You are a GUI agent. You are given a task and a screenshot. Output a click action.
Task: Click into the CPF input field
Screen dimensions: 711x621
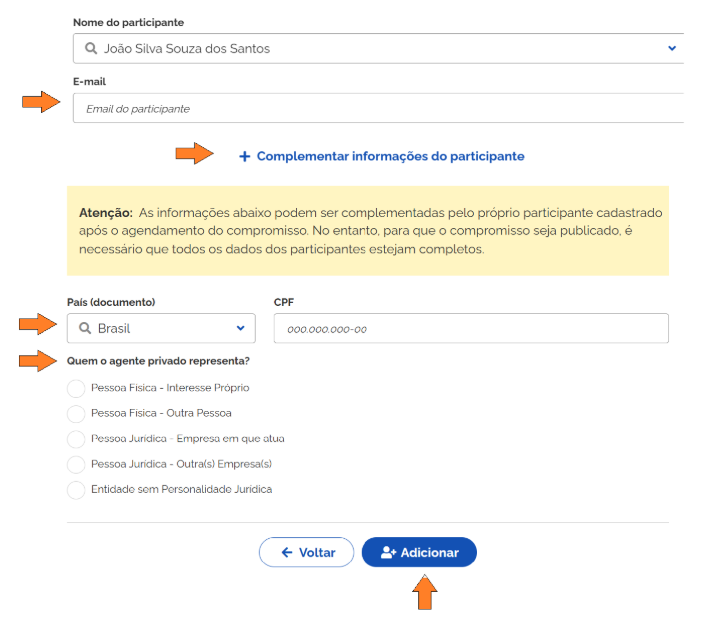point(470,328)
